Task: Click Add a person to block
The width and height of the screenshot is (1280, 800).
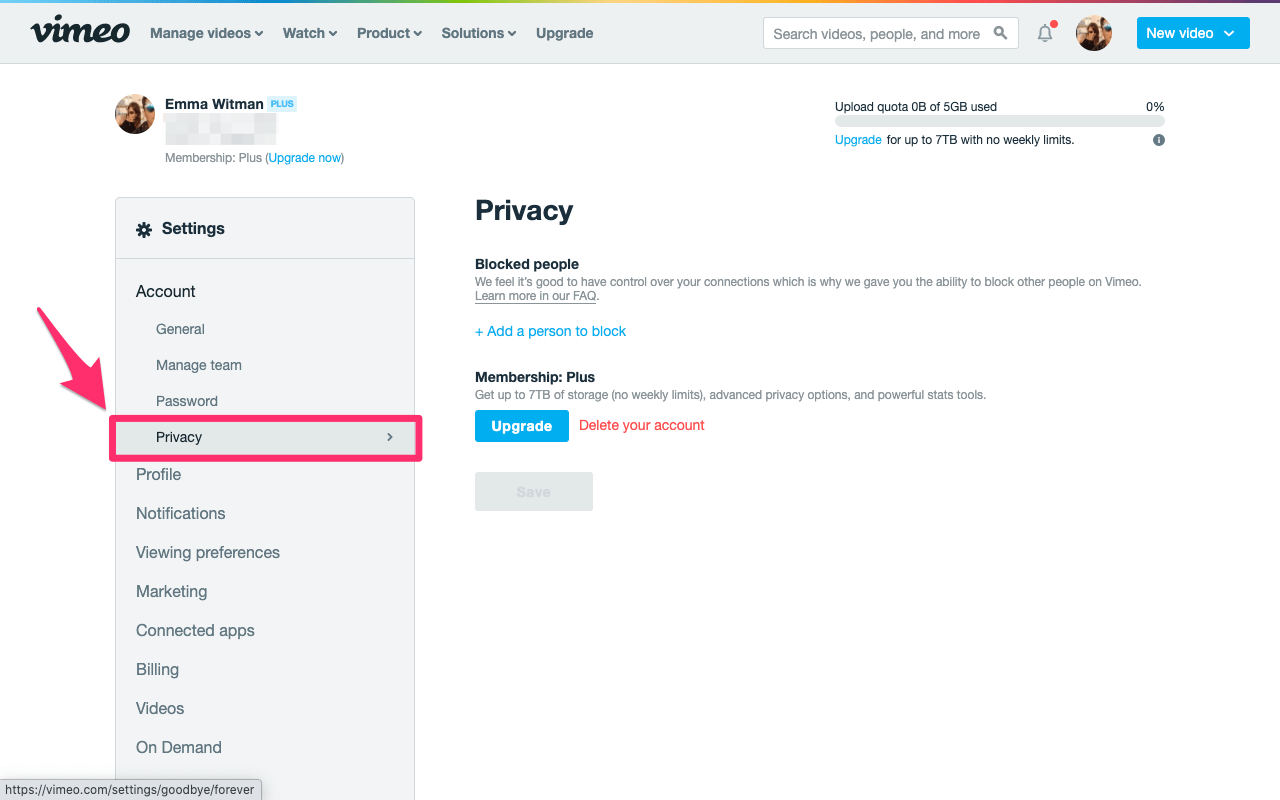Action: point(550,331)
